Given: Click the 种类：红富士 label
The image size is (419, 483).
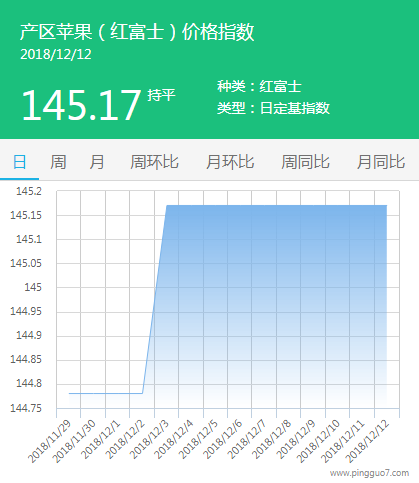Looking at the screenshot, I should [259, 86].
